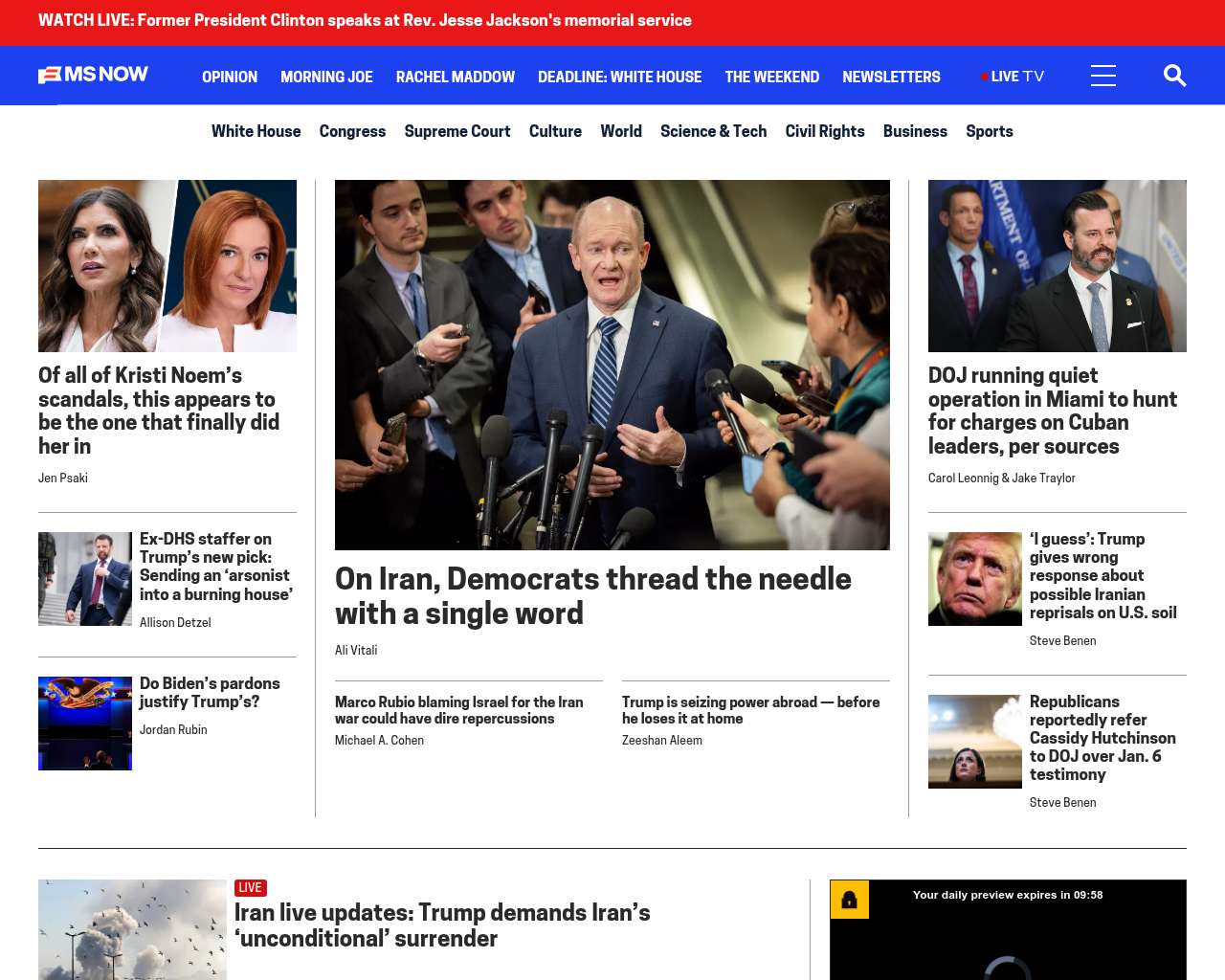Open Science & Tech topic

tap(713, 131)
